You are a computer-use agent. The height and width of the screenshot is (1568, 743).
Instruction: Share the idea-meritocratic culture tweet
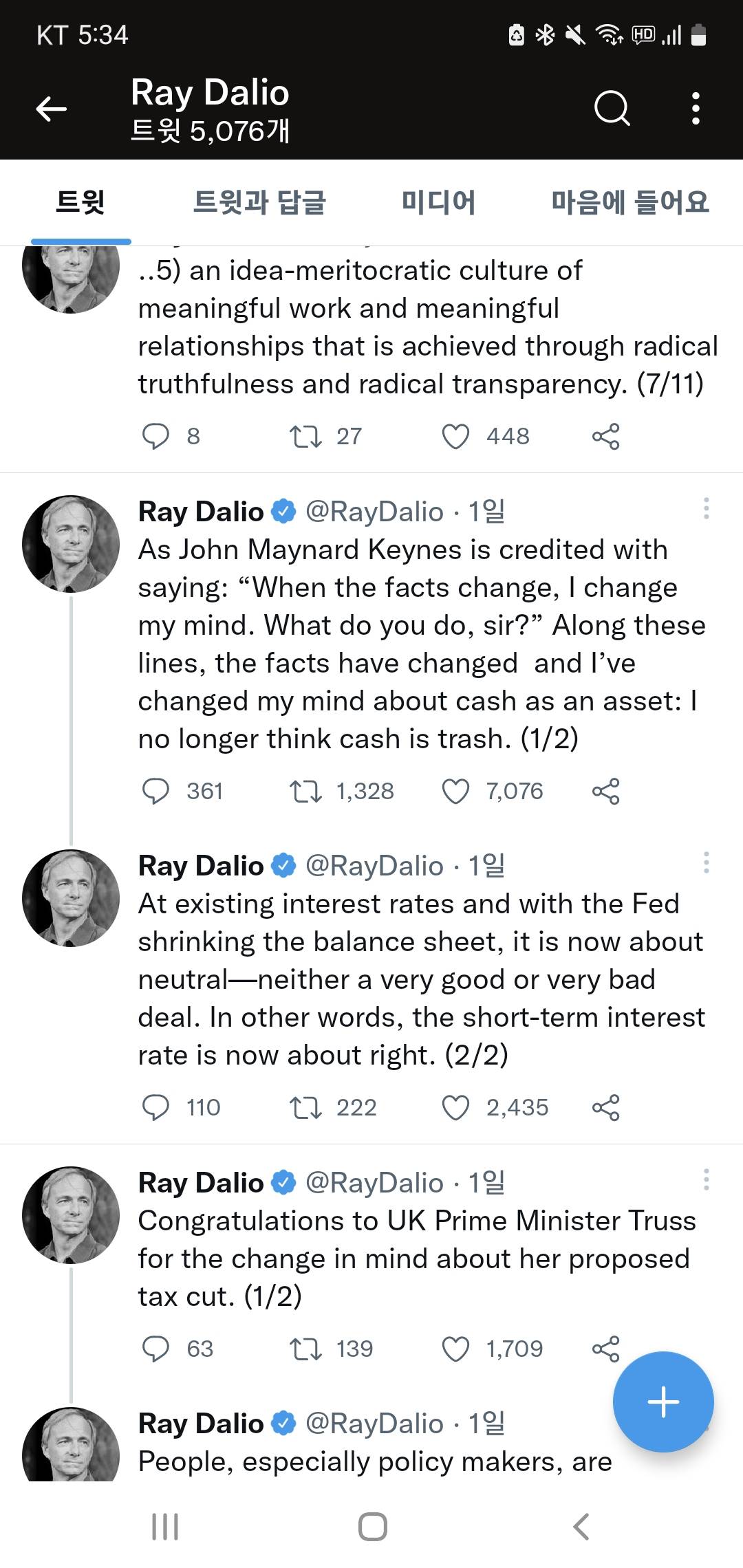coord(606,437)
